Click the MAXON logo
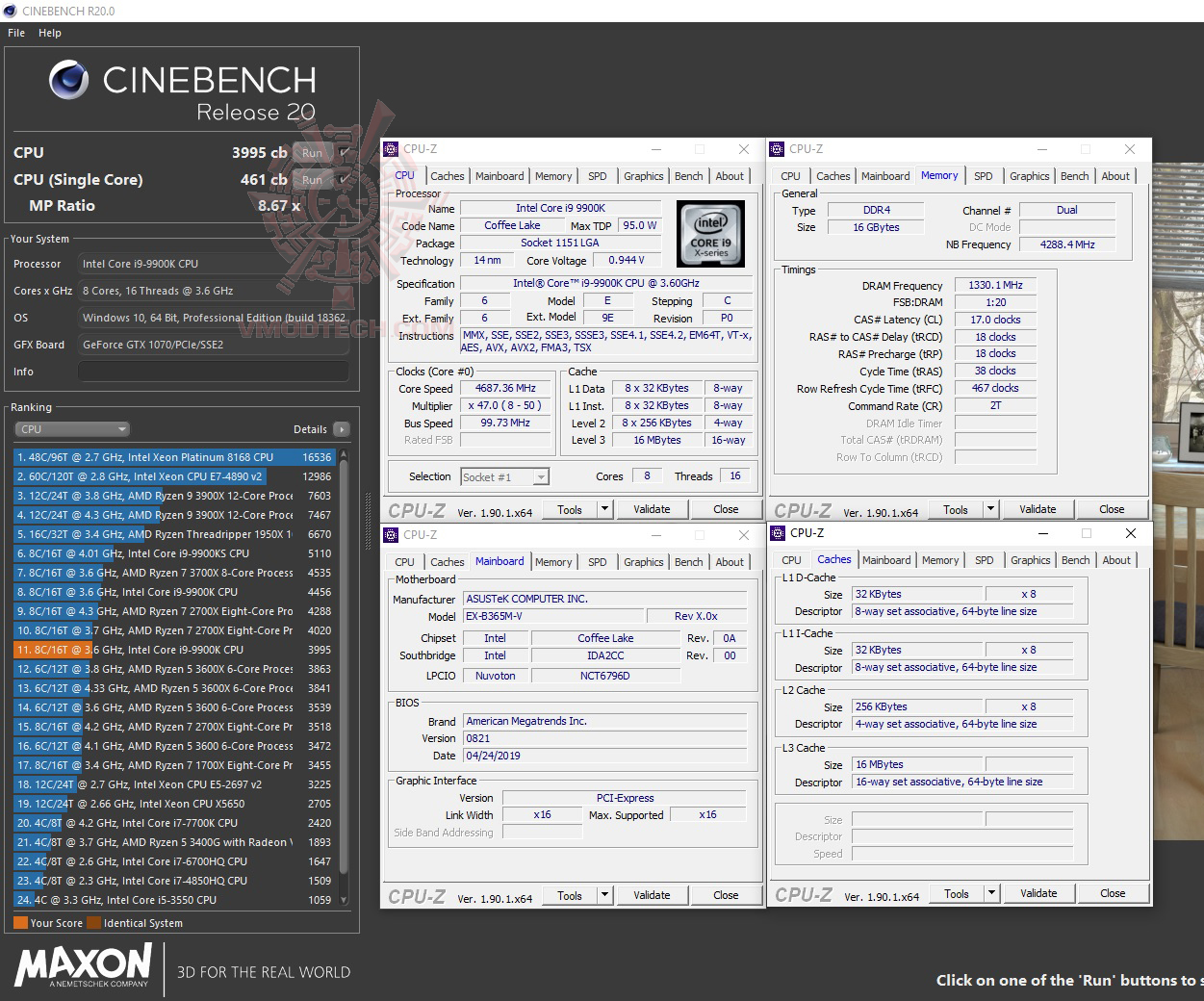 (x=83, y=965)
